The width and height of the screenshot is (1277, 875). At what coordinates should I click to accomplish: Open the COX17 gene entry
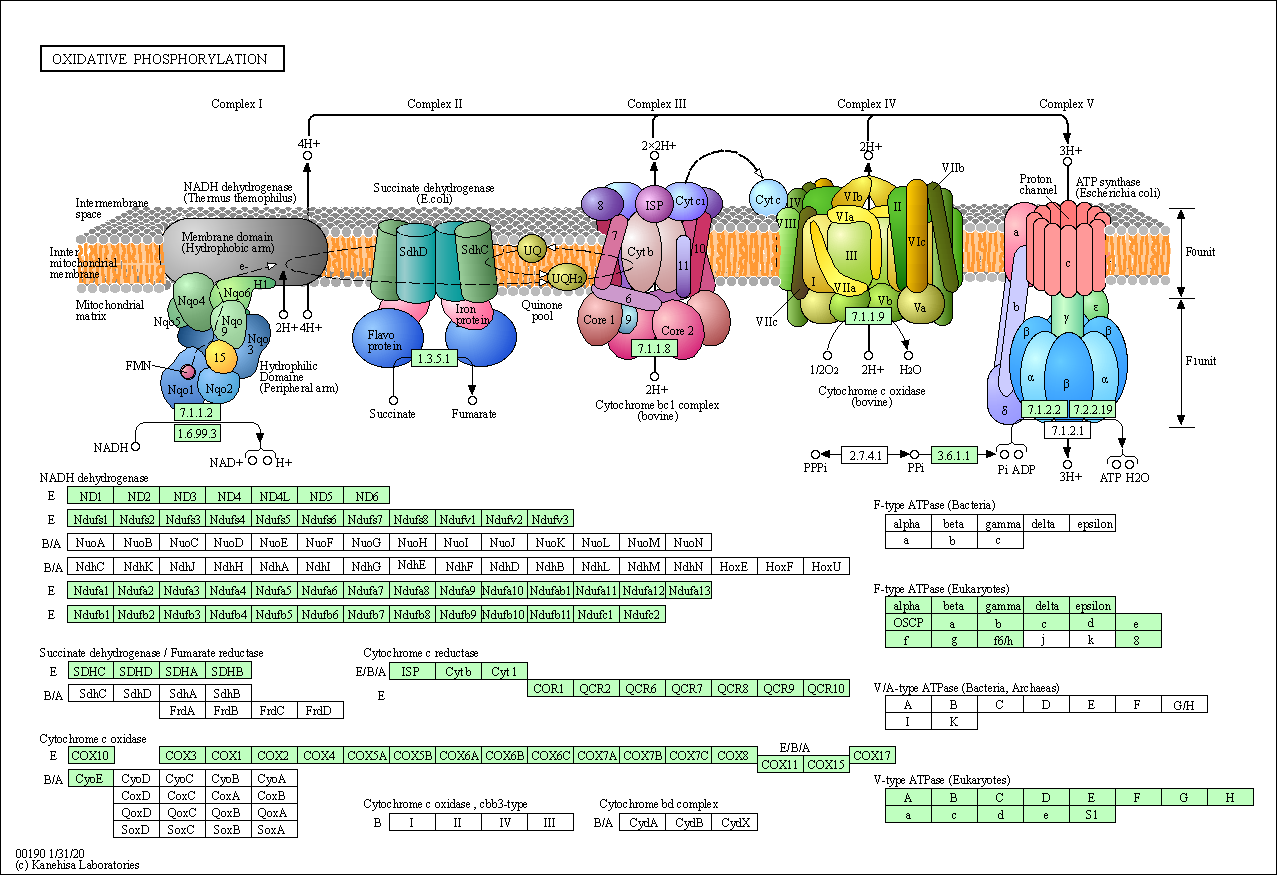(873, 755)
